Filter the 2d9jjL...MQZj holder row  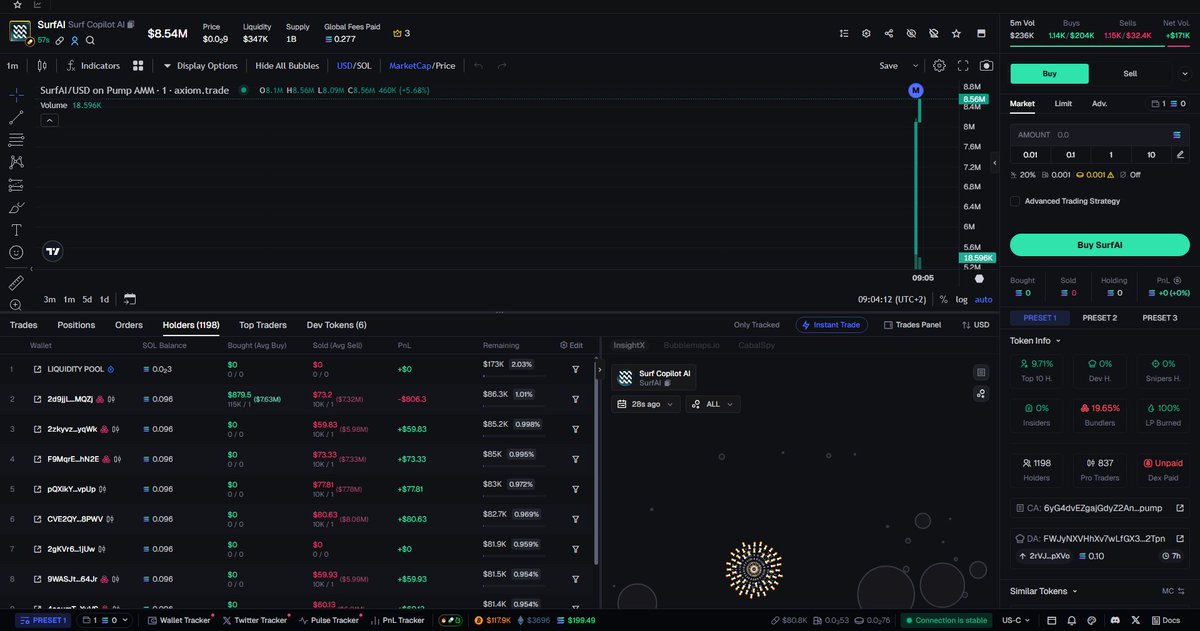tap(576, 399)
